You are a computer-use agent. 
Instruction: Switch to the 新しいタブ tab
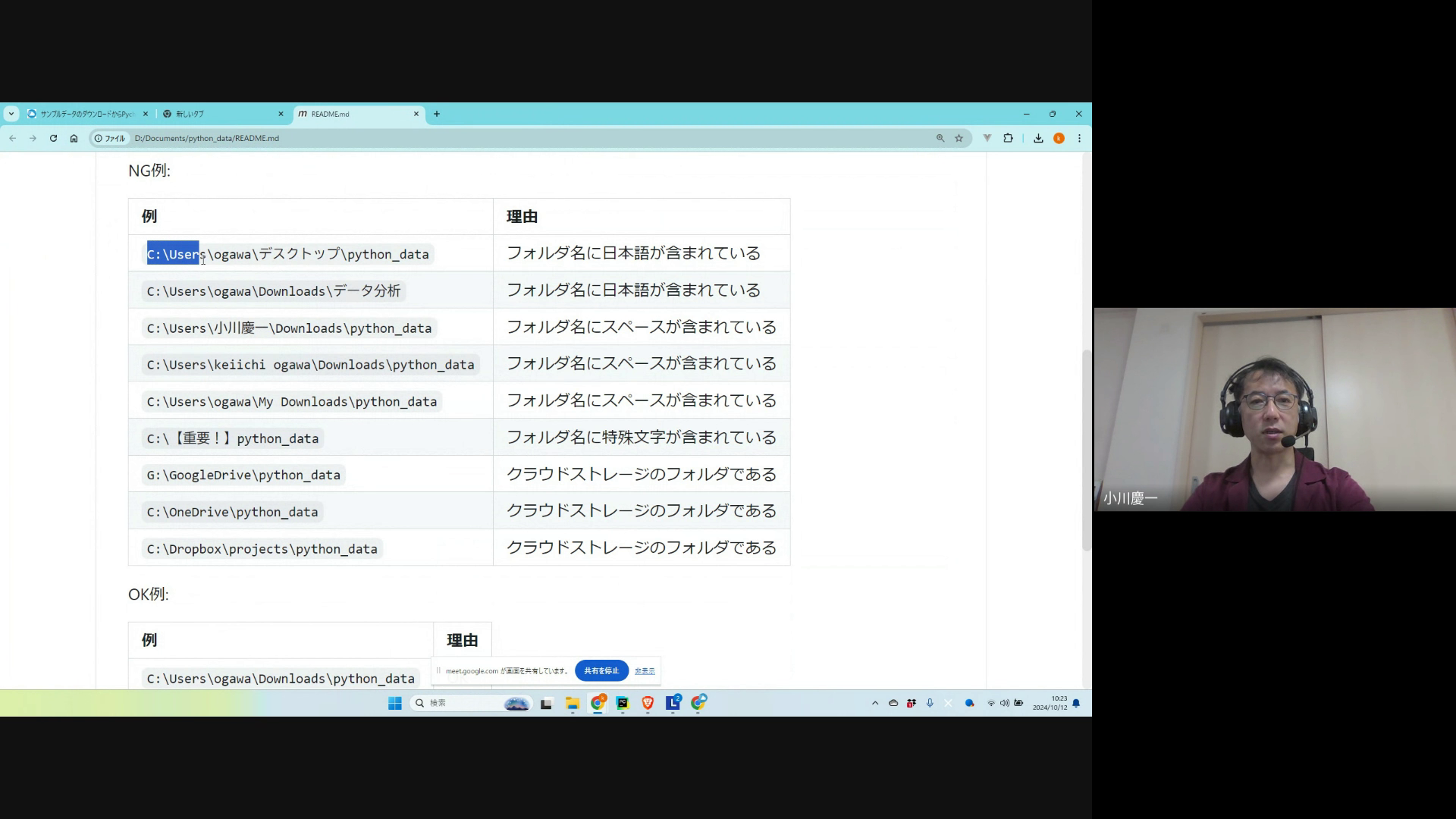(220, 114)
